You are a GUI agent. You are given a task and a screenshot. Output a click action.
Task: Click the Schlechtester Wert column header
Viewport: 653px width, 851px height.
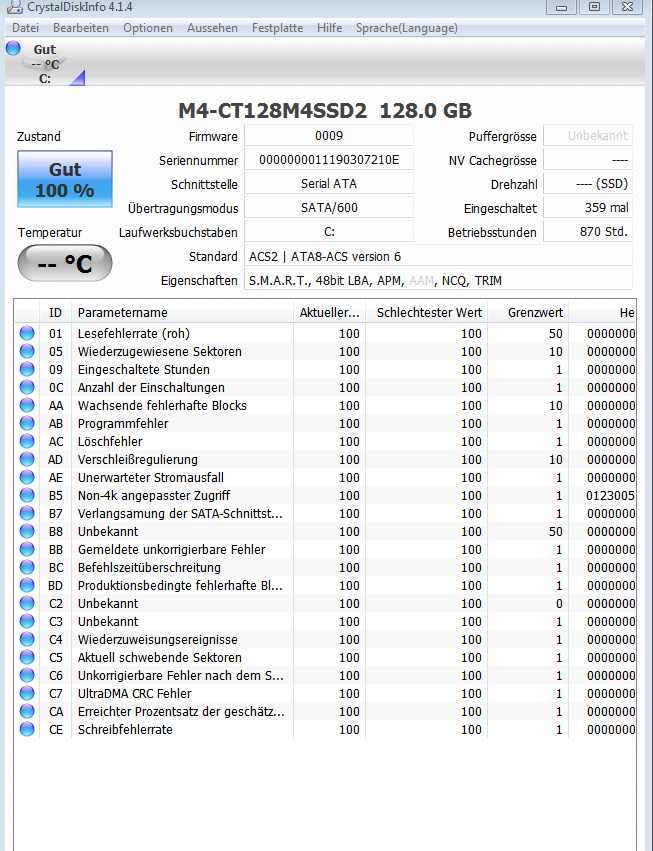point(427,313)
